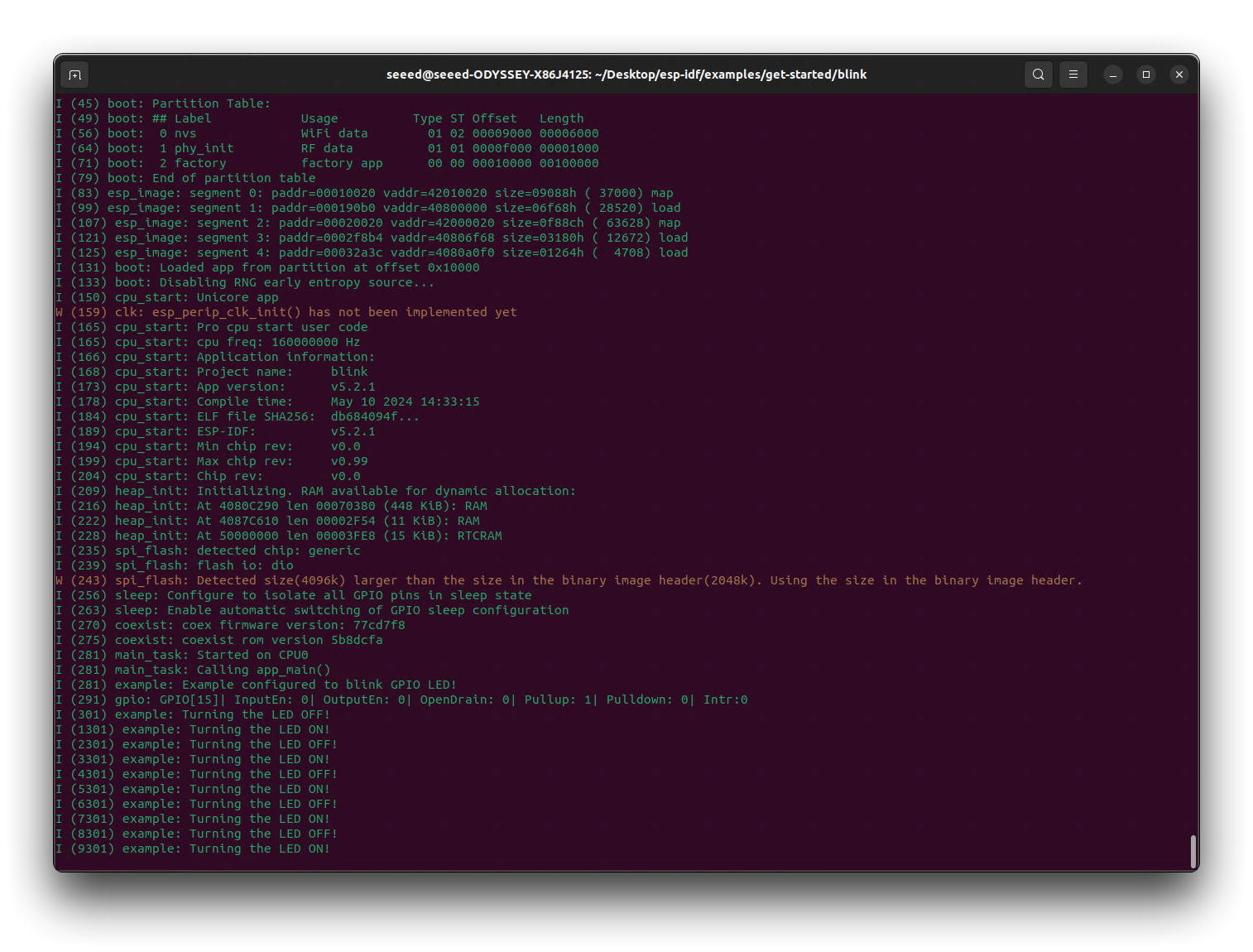Click the (8301) 'LED OFF!' line
The image size is (1253, 952).
pyautogui.click(x=197, y=834)
